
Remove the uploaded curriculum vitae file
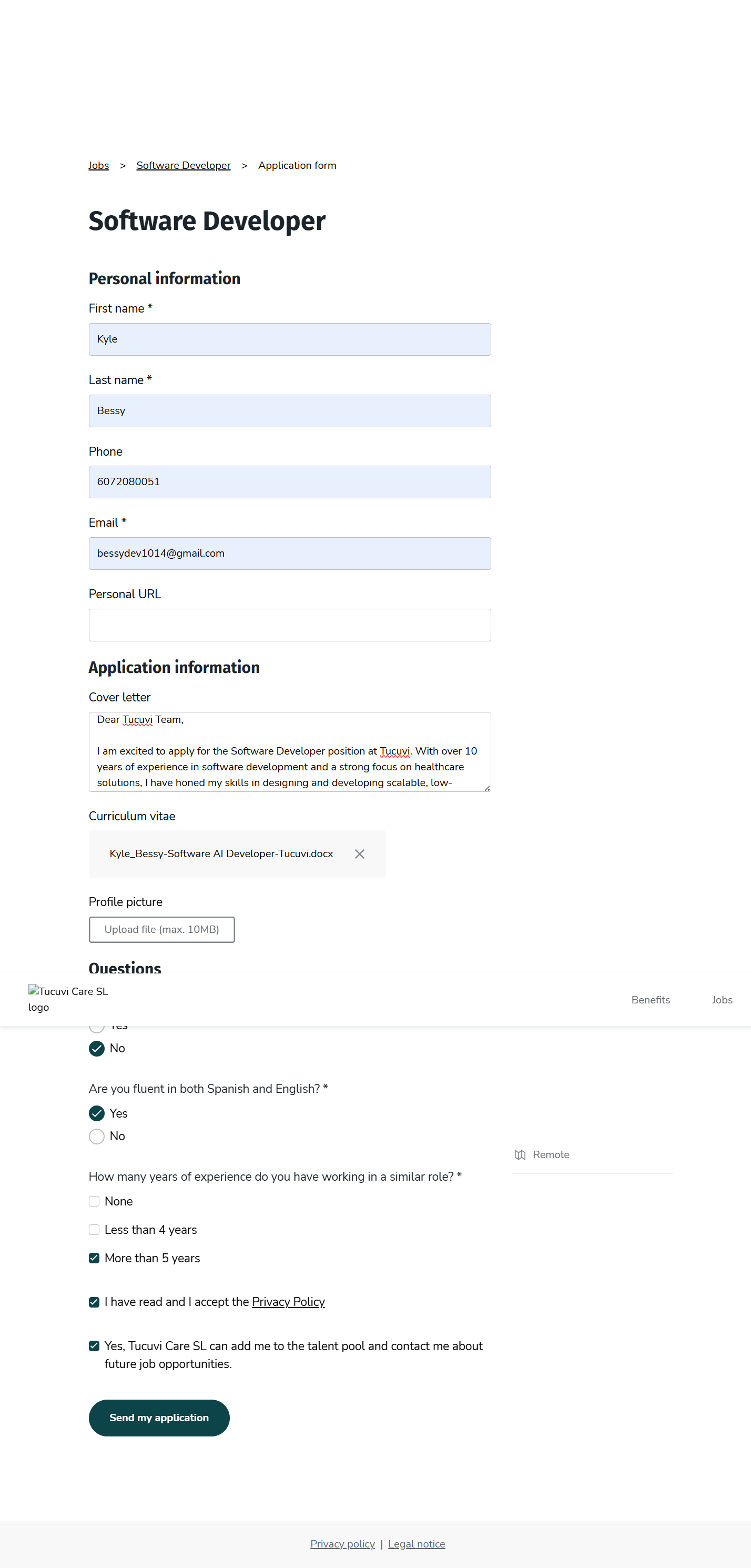(x=360, y=854)
